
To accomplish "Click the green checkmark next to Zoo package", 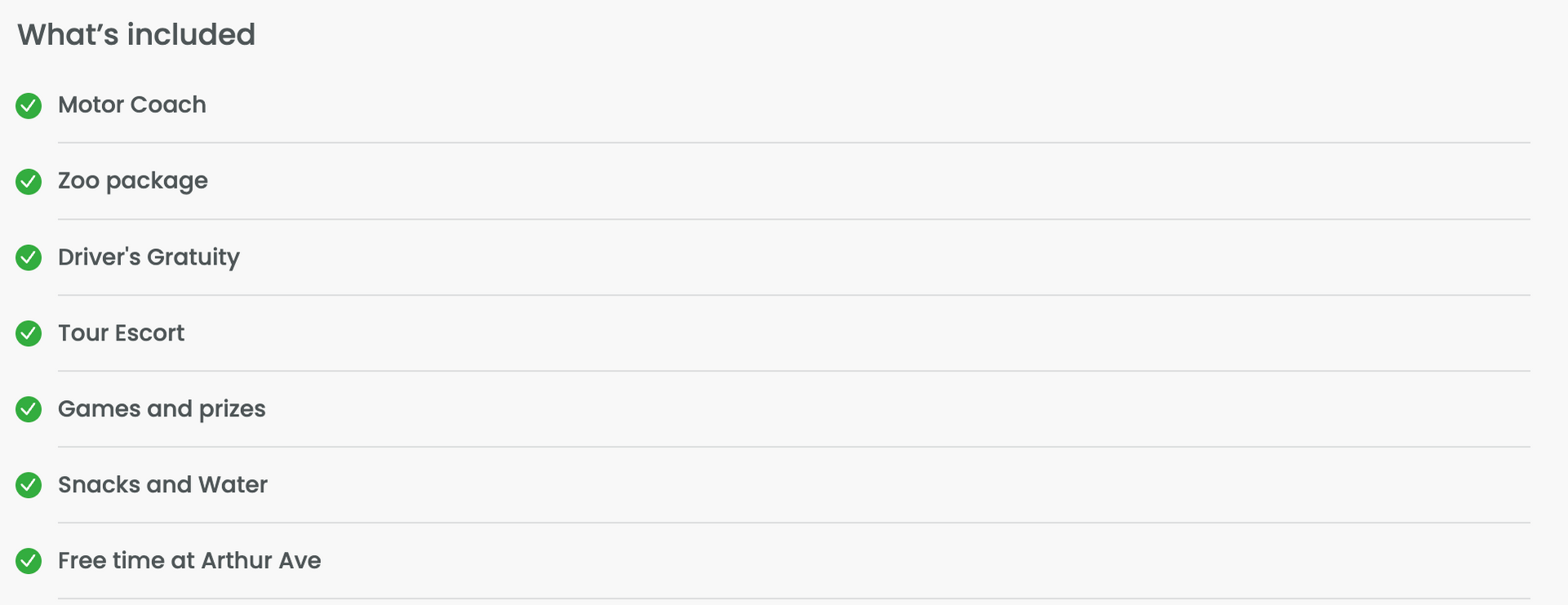I will click(x=29, y=181).
